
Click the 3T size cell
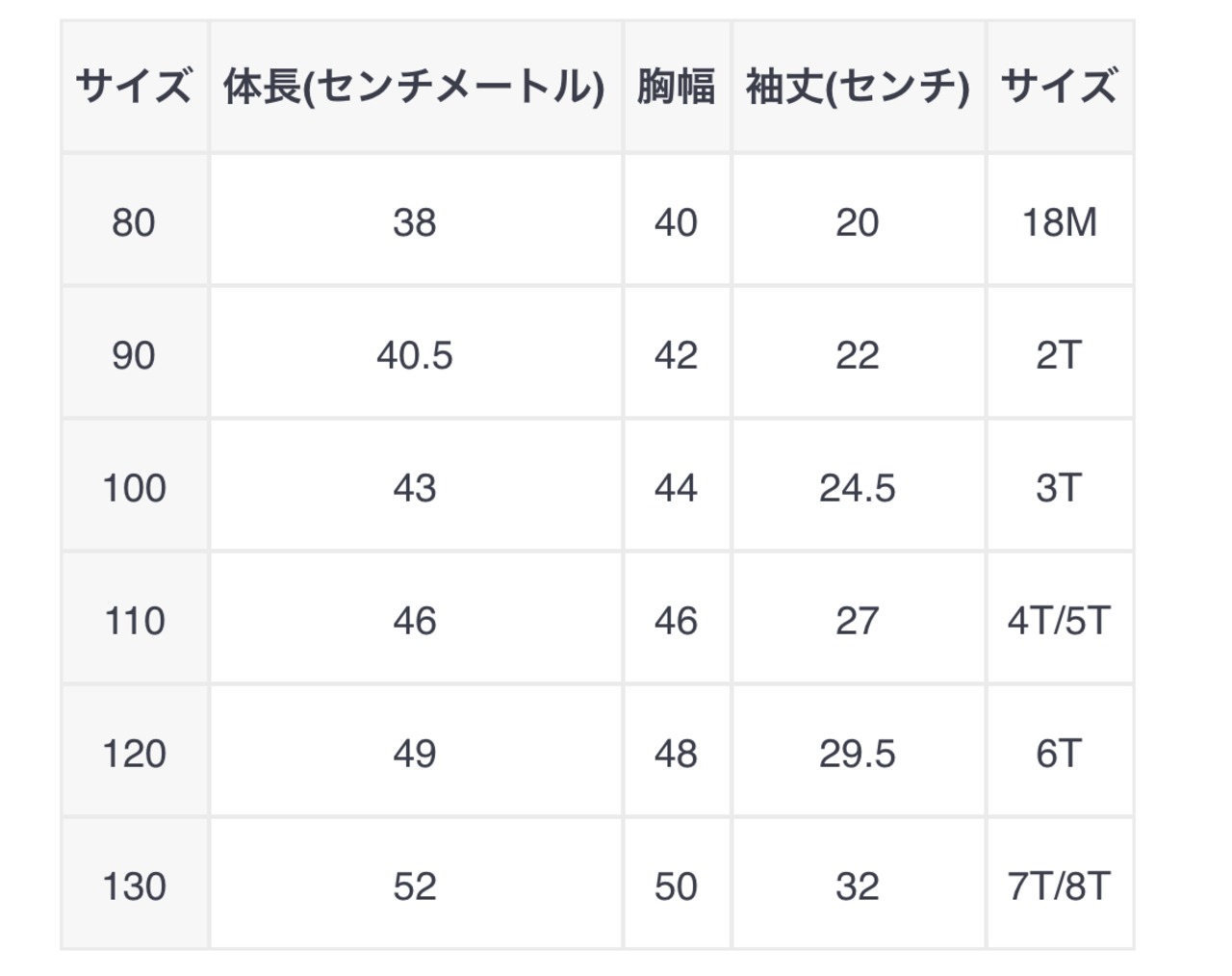click(1059, 488)
